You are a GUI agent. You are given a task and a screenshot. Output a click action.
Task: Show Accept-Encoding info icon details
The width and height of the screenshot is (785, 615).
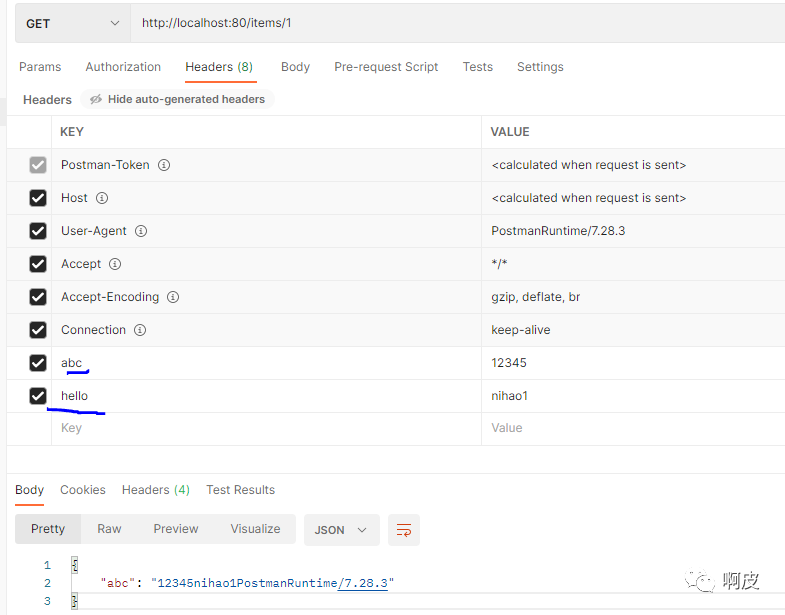(x=173, y=297)
